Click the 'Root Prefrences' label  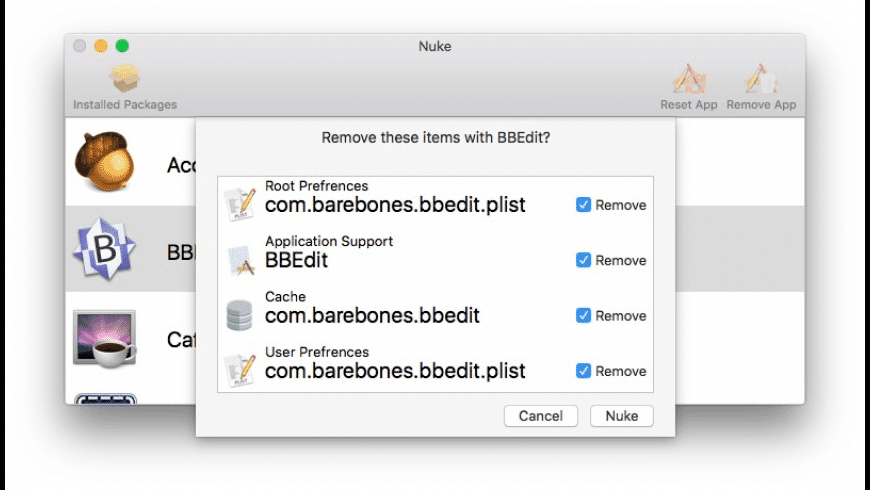316,186
